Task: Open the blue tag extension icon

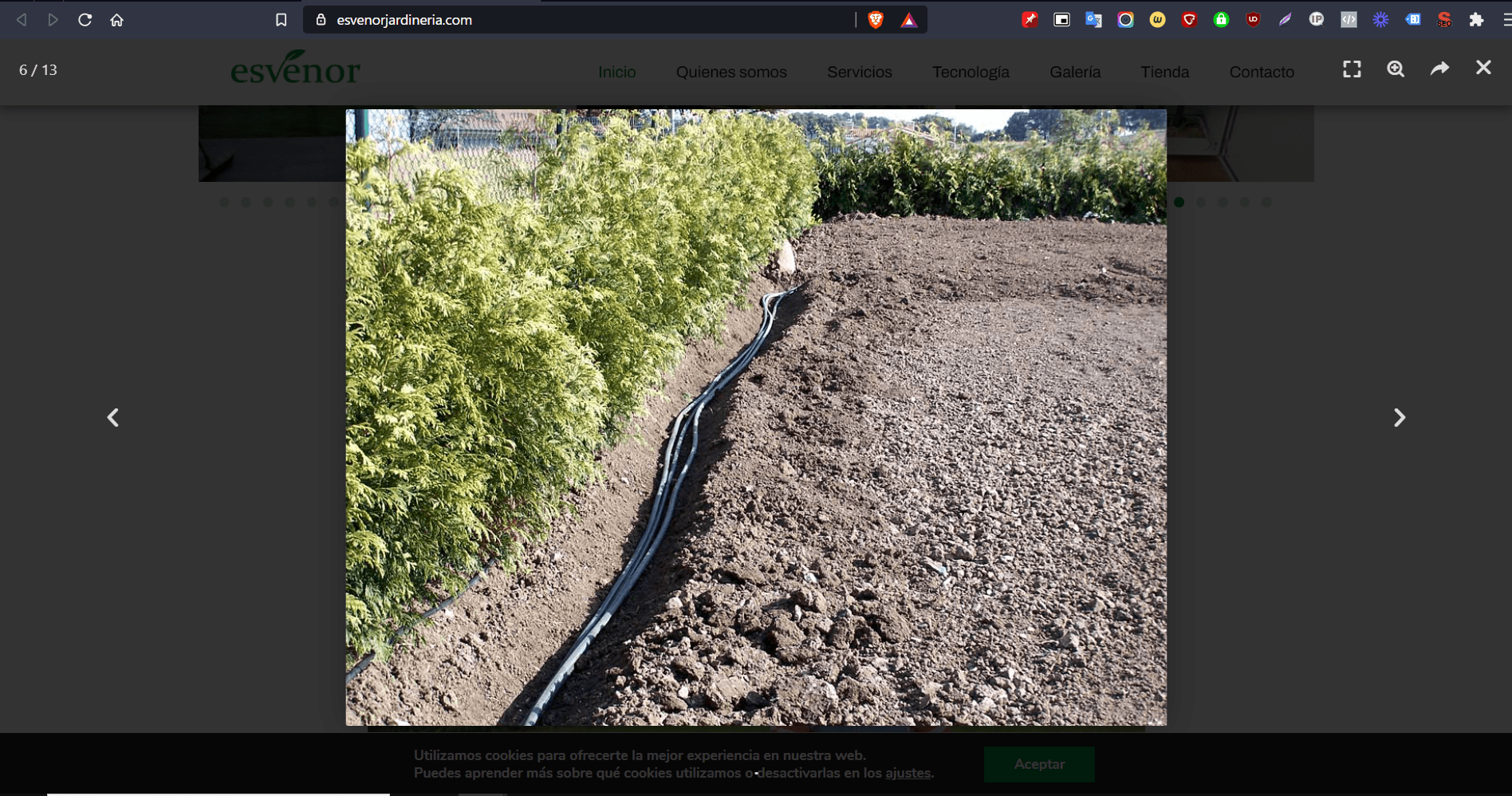Action: pyautogui.click(x=1412, y=20)
